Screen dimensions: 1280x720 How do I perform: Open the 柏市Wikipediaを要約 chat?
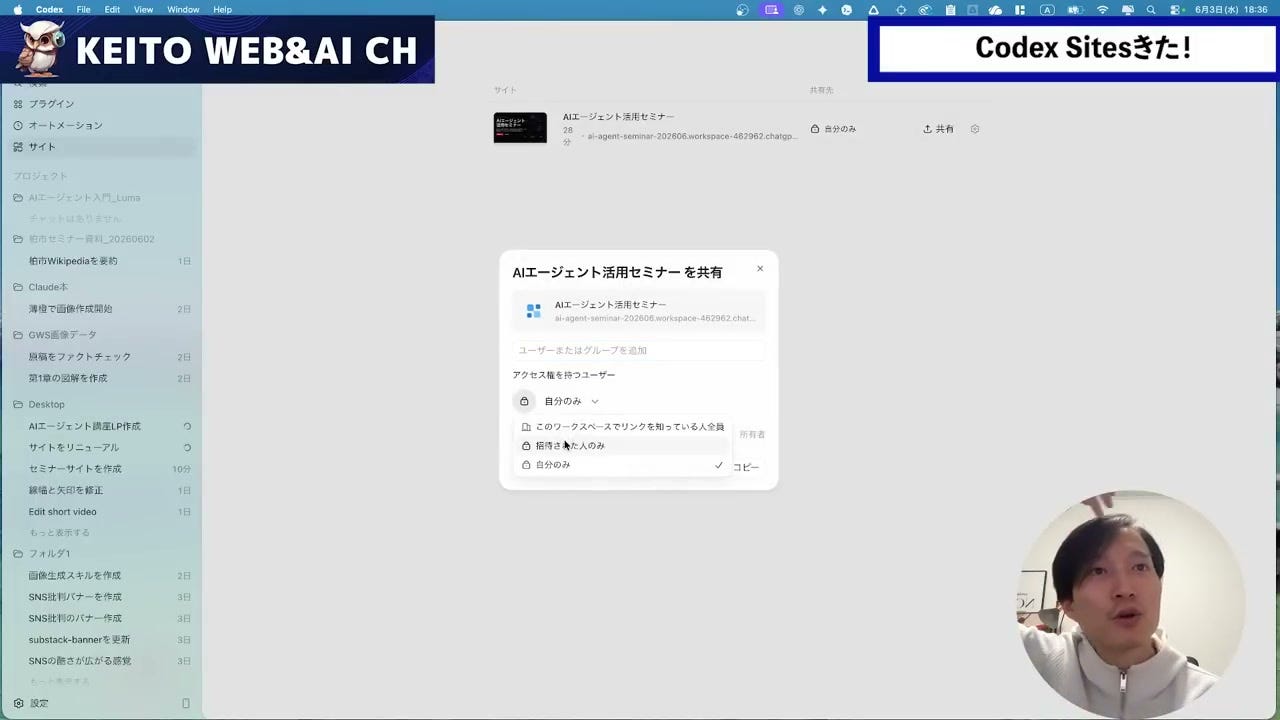click(100, 261)
